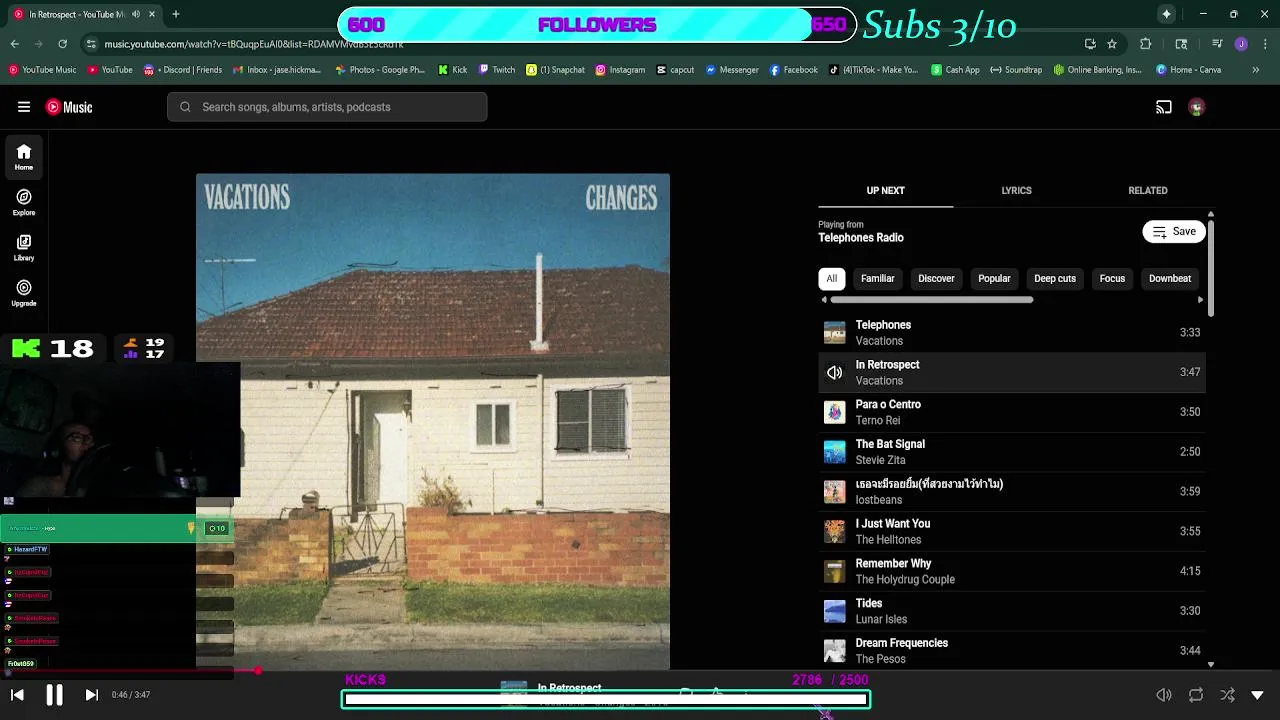Select the Focus filter chip
The height and width of the screenshot is (720, 1280).
1112,278
